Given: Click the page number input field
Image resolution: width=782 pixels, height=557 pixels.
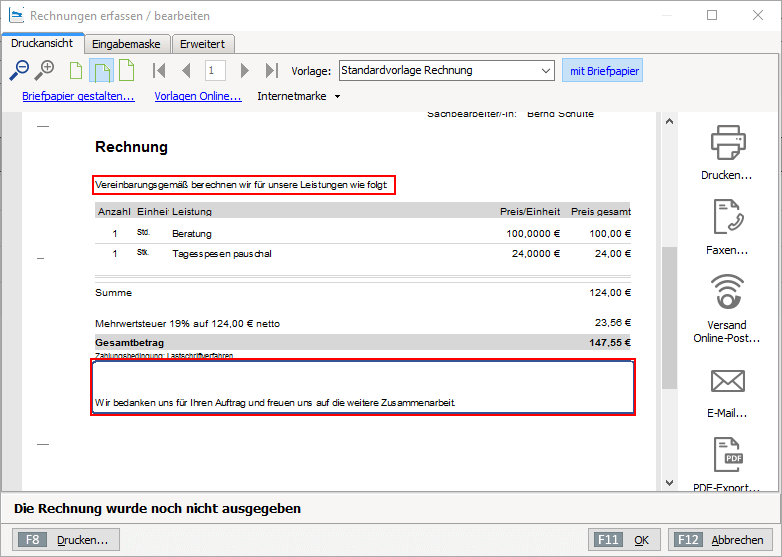Looking at the screenshot, I should [x=215, y=70].
